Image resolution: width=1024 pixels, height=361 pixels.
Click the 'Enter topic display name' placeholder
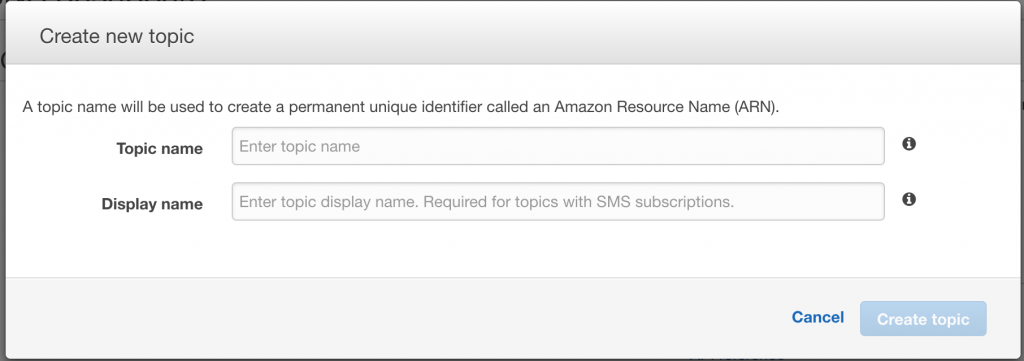pos(328,202)
